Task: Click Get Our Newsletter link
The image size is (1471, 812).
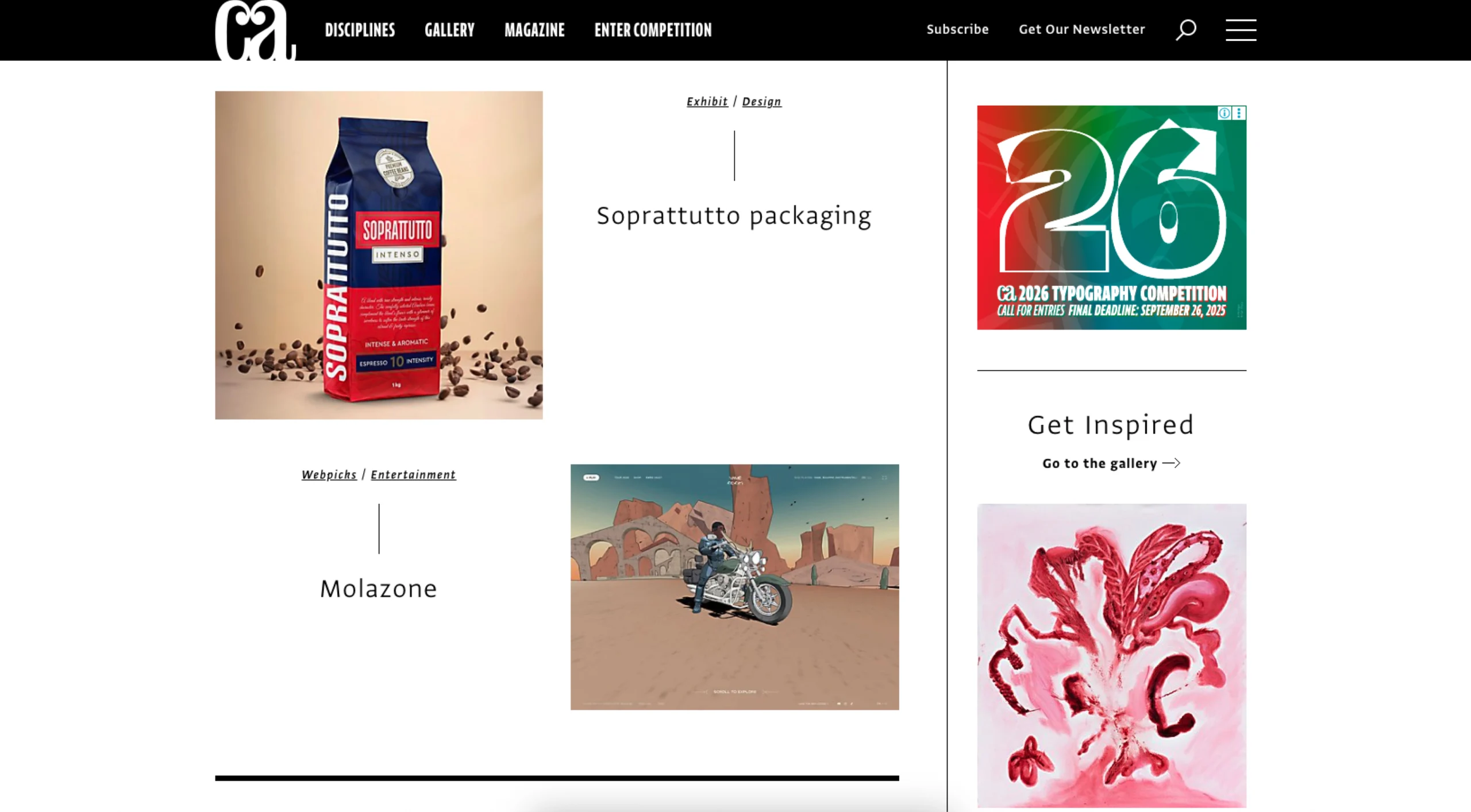Action: tap(1081, 29)
